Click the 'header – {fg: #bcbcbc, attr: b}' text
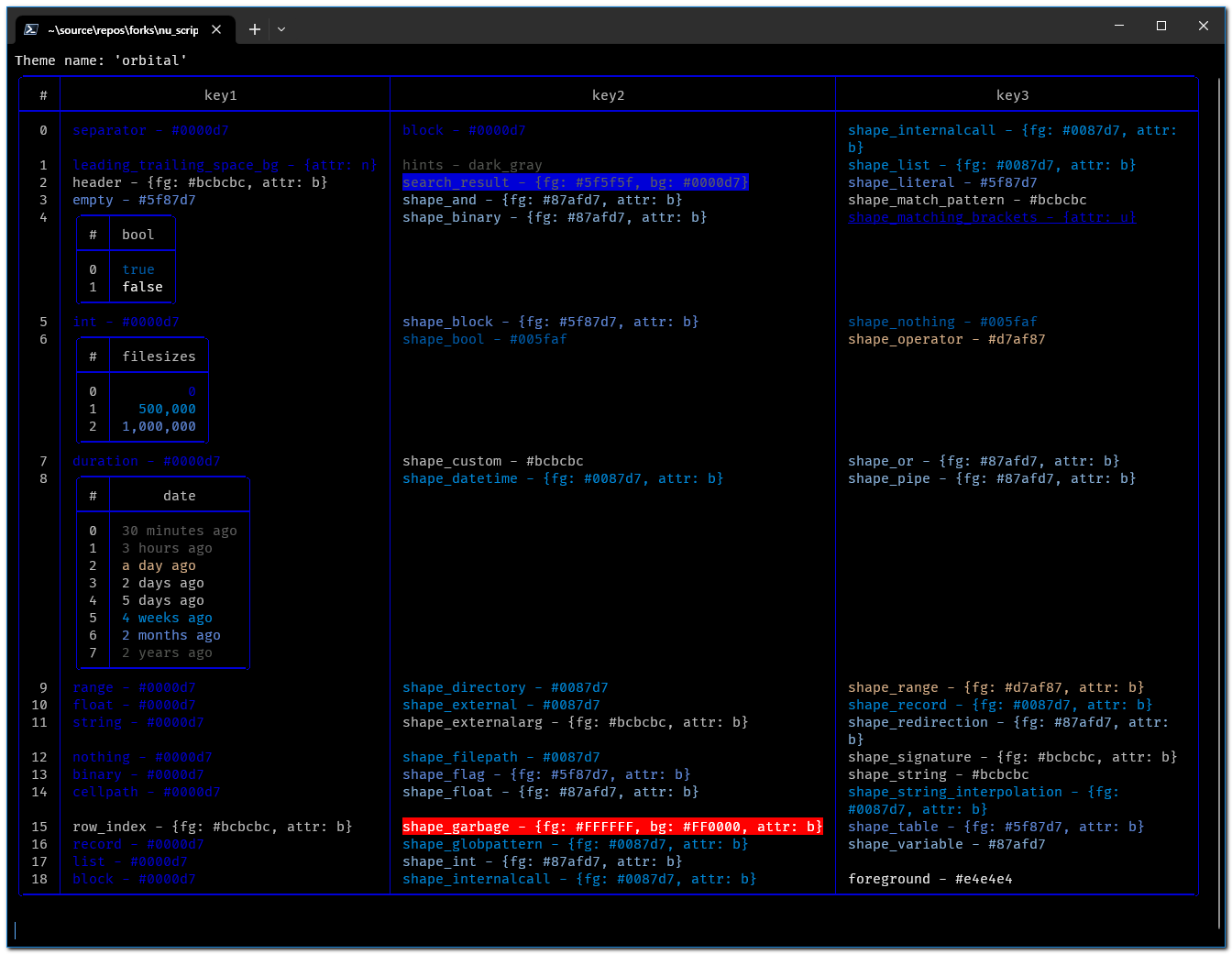This screenshot has height=954, width=1232. 200,182
